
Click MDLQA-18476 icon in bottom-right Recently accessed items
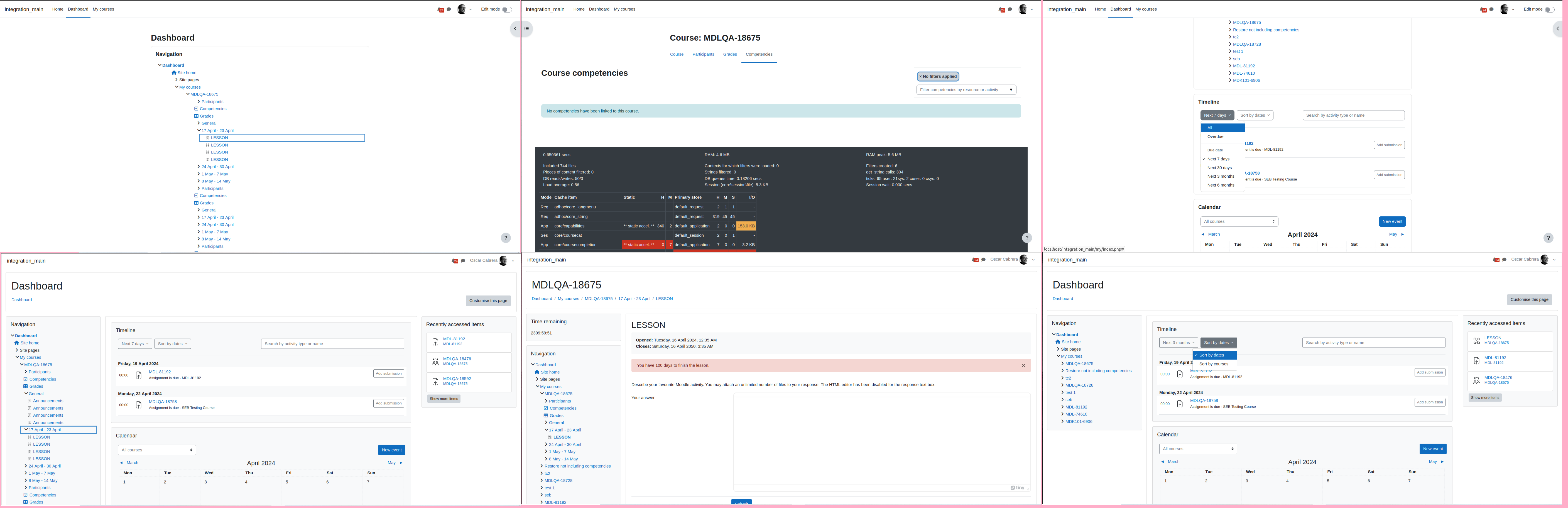coord(1477,381)
